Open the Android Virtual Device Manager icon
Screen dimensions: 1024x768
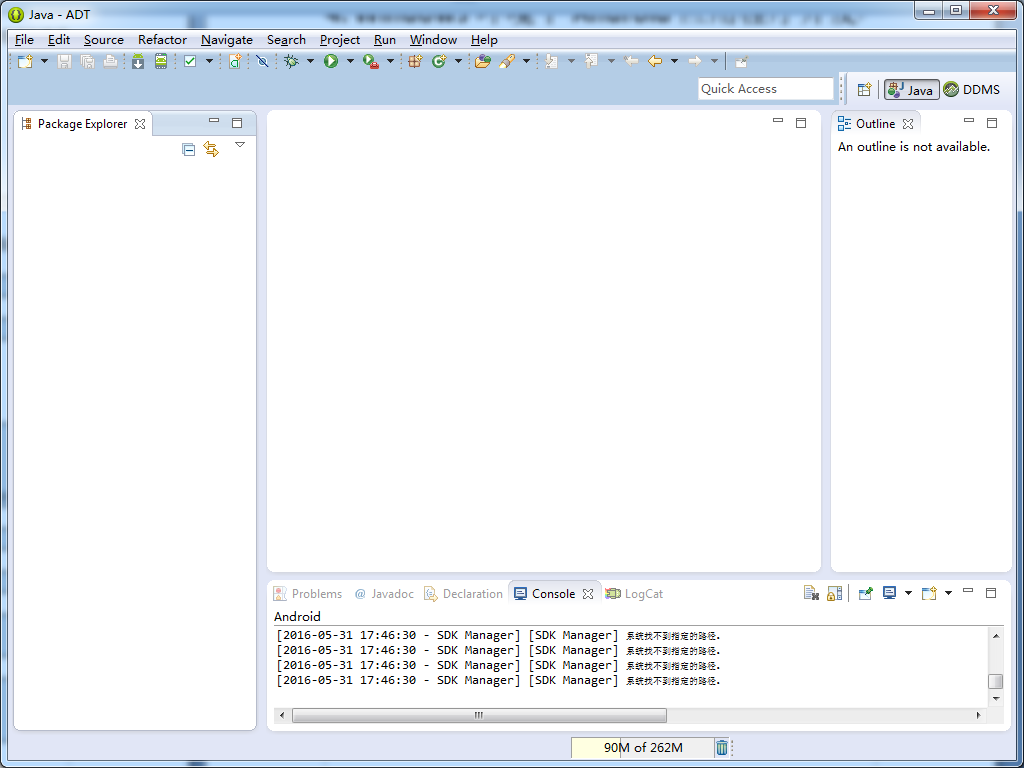click(x=161, y=61)
